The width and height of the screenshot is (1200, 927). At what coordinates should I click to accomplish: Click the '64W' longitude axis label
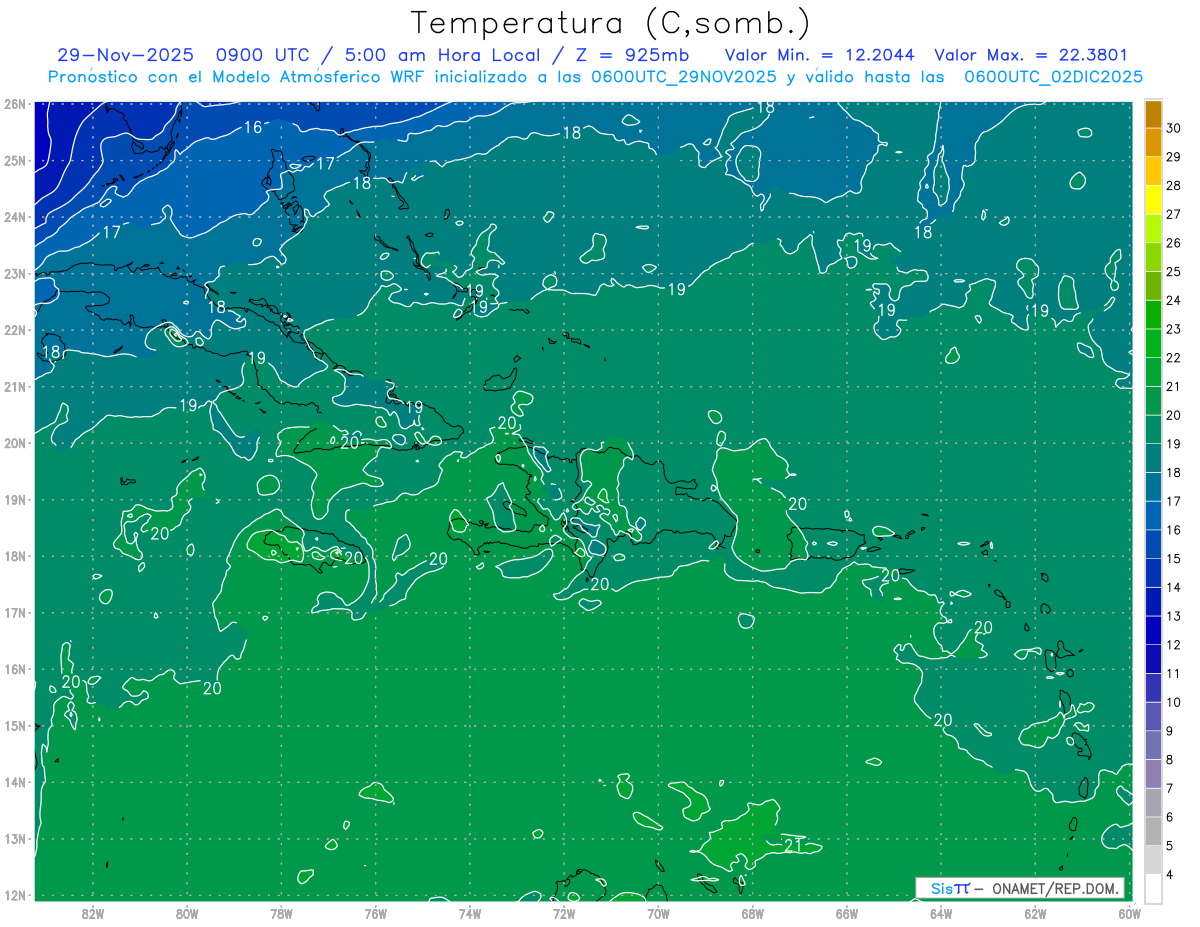[x=941, y=913]
